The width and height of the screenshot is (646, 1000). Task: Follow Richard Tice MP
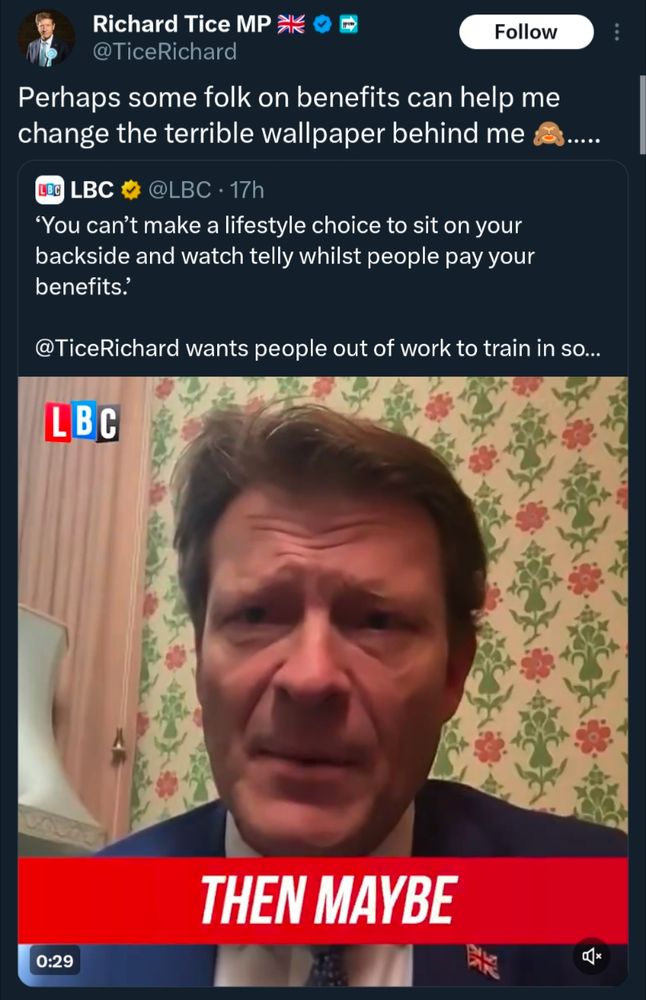click(526, 32)
